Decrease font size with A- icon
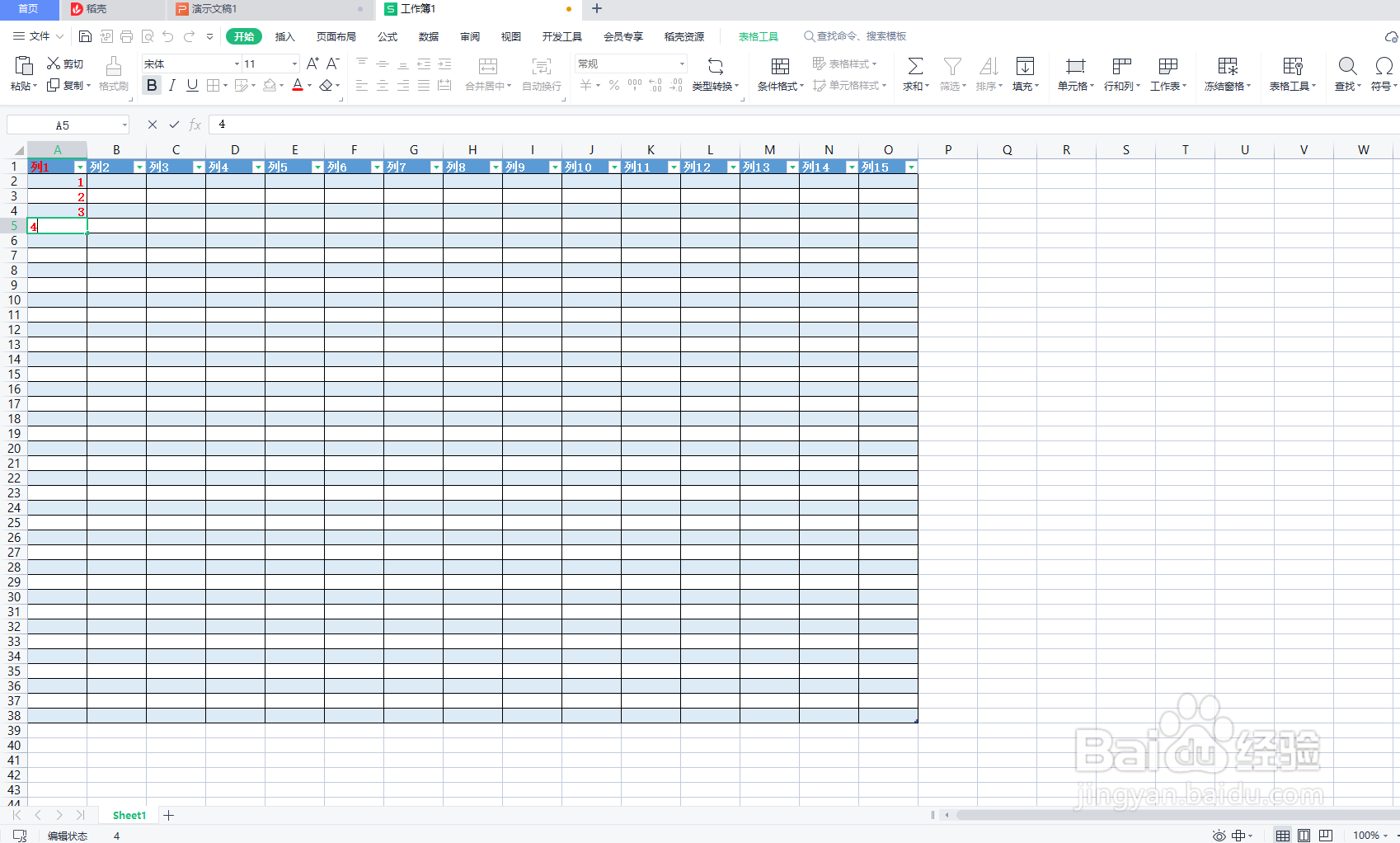Image resolution: width=1400 pixels, height=843 pixels. (333, 64)
